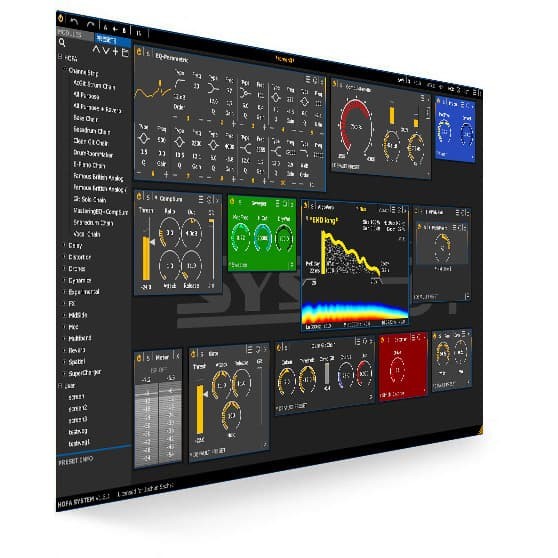Click the redo arrow in top toolbar
This screenshot has height=558, width=558.
91,25
